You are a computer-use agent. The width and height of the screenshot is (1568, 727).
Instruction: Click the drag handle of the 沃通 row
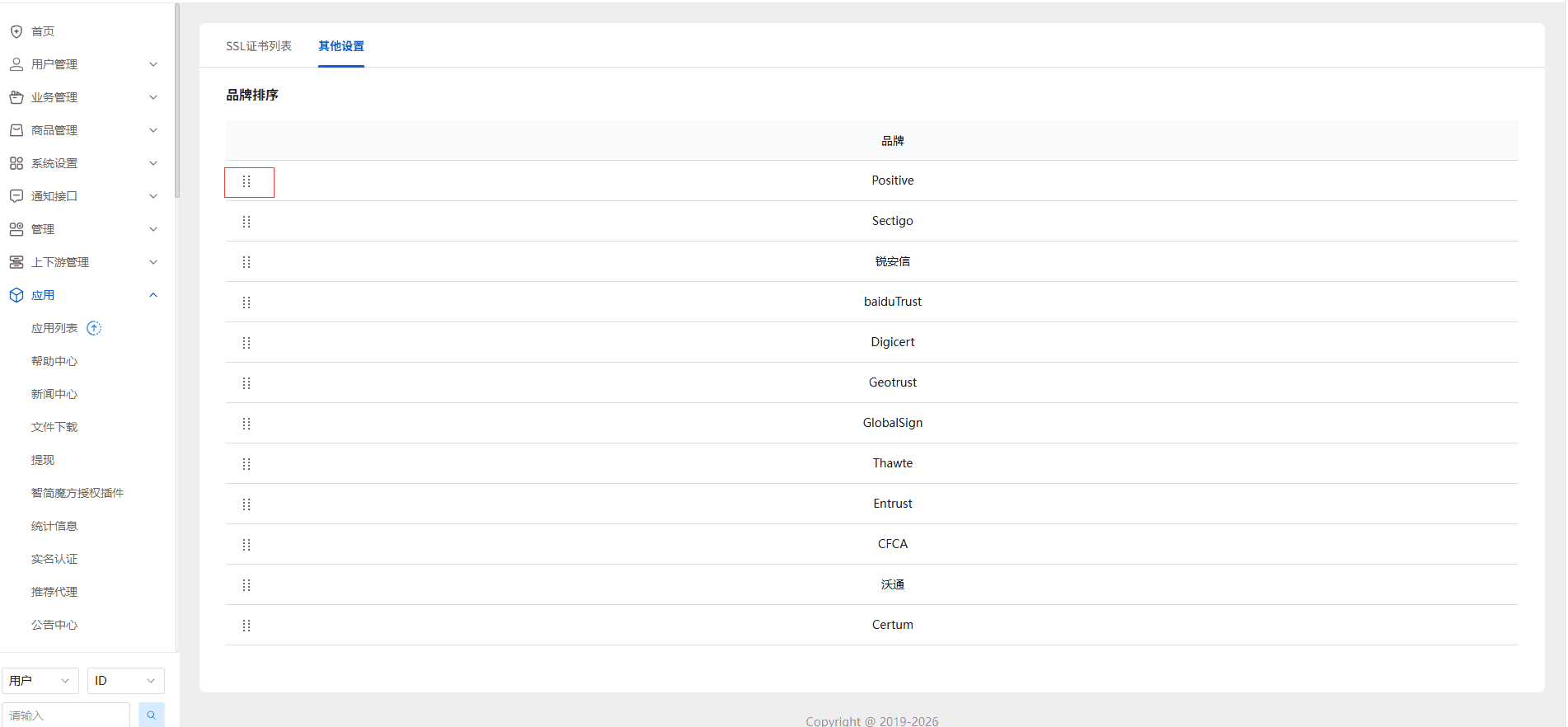pos(246,585)
